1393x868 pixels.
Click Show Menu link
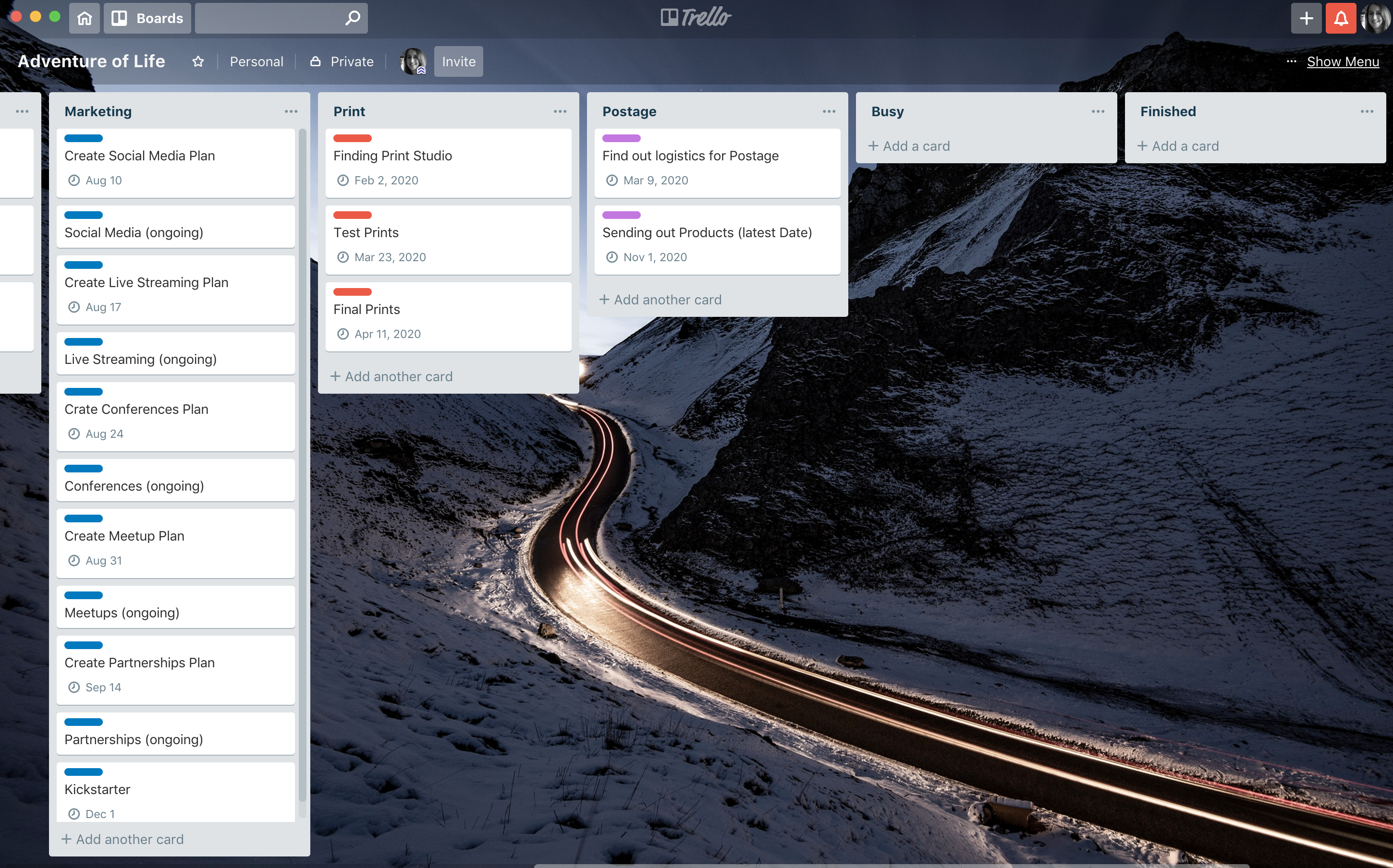tap(1343, 61)
